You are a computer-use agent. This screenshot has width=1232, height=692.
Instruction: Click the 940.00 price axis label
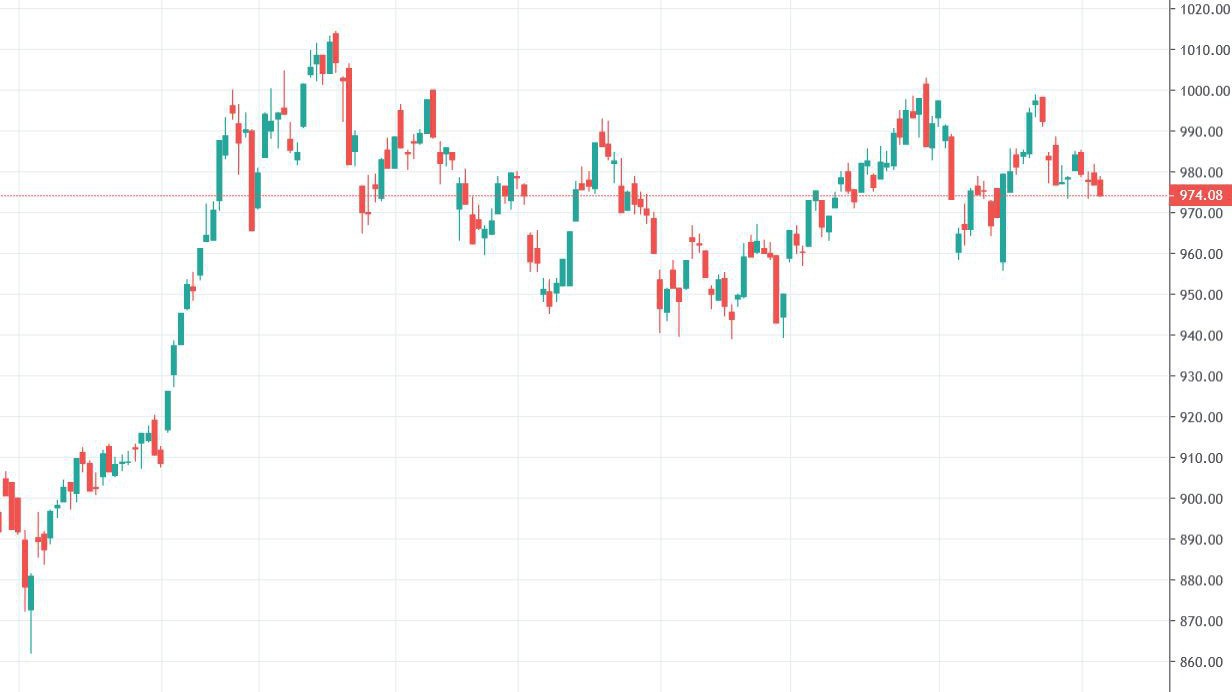pos(1204,336)
